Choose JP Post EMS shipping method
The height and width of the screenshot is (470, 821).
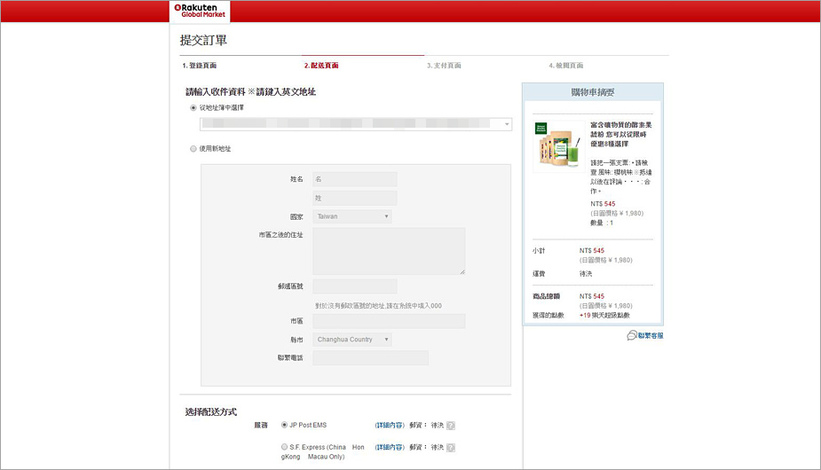pyautogui.click(x=284, y=425)
